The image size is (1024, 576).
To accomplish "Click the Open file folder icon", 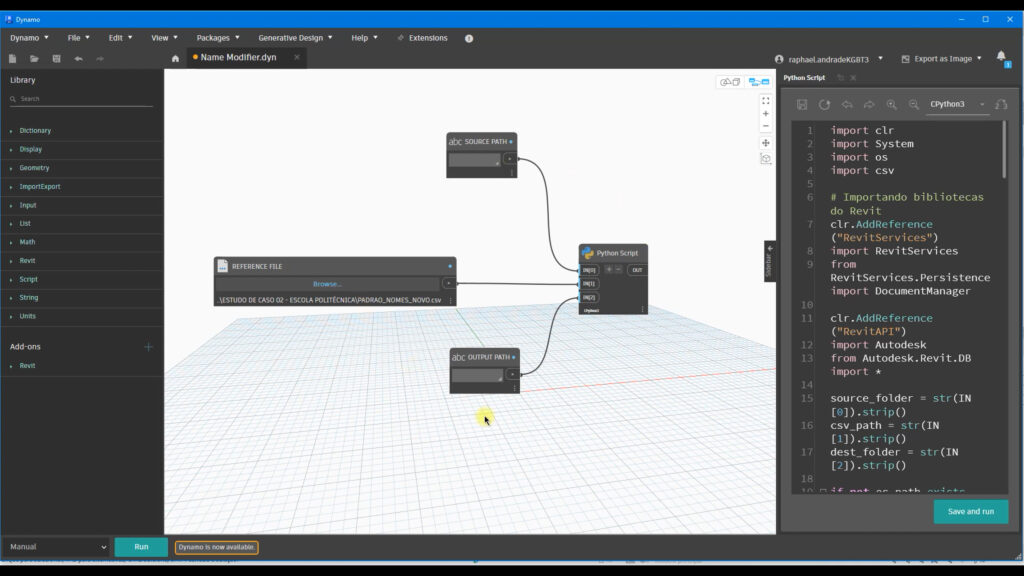I will click(34, 59).
